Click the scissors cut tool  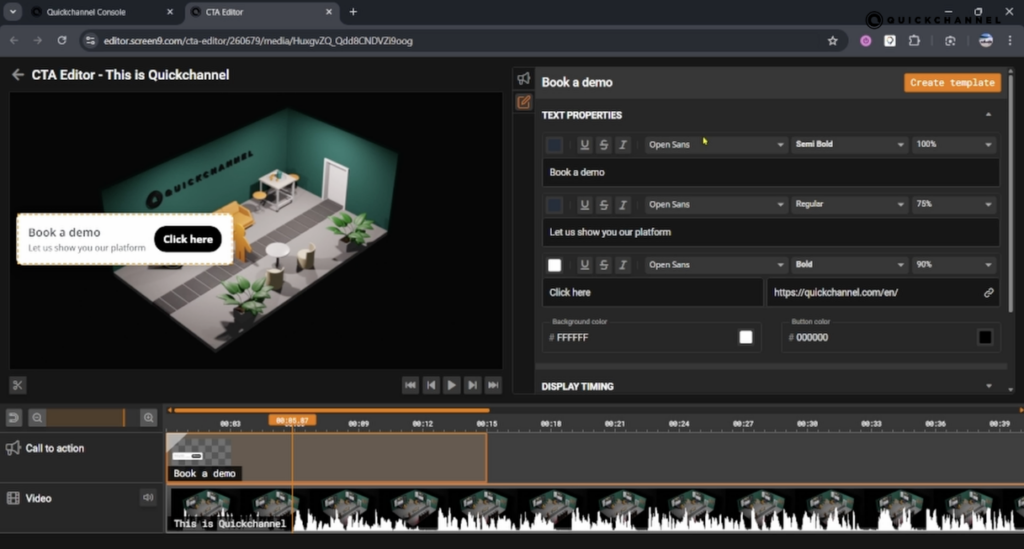tap(18, 385)
